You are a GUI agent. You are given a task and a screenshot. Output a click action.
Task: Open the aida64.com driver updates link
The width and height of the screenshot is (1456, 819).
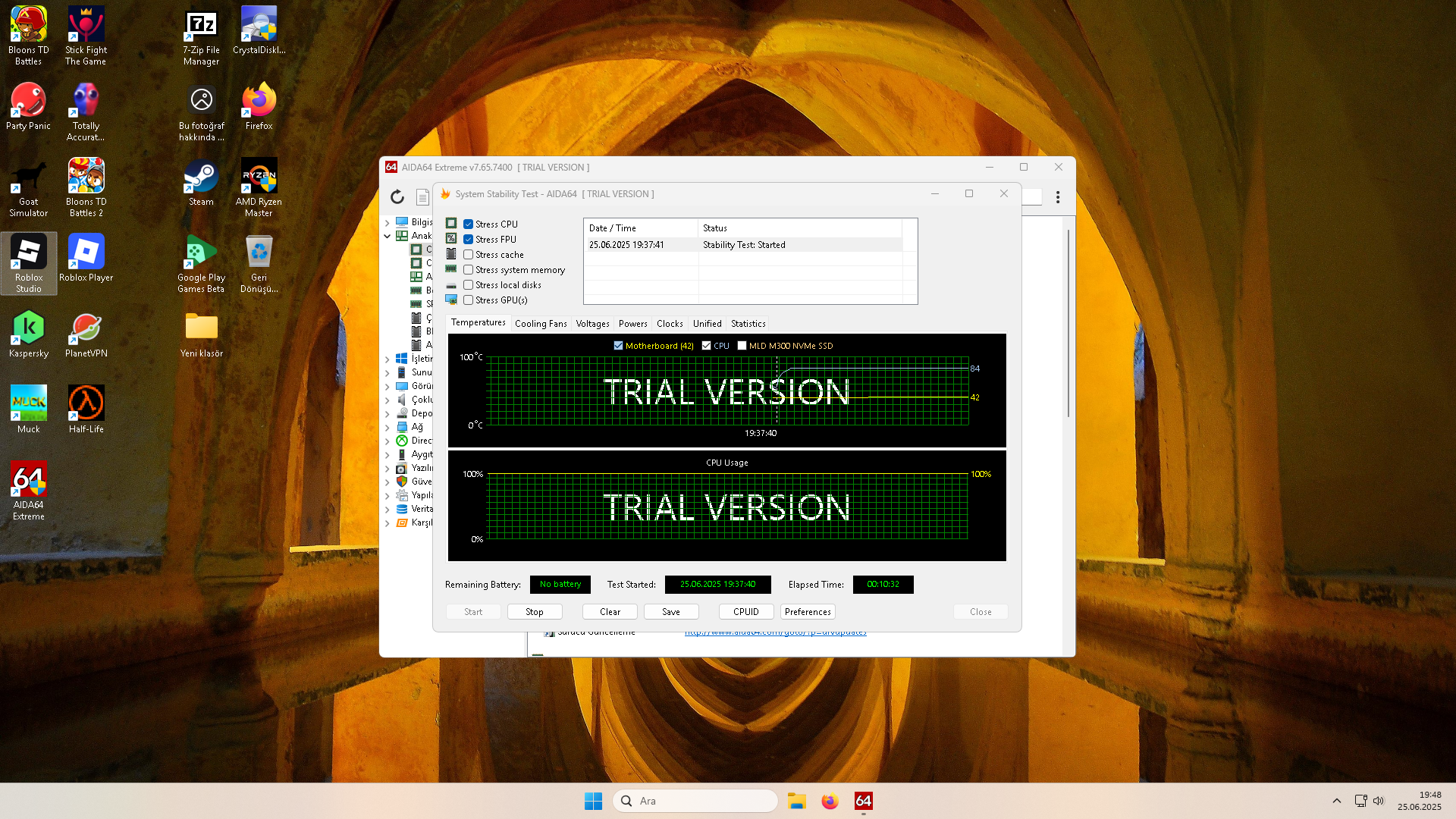pos(775,633)
